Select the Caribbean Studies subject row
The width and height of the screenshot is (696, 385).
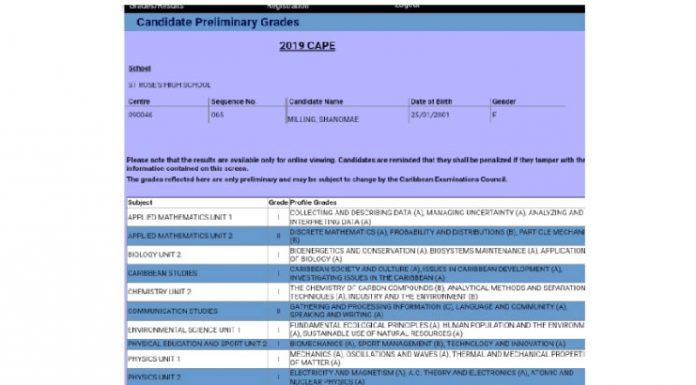coord(355,274)
